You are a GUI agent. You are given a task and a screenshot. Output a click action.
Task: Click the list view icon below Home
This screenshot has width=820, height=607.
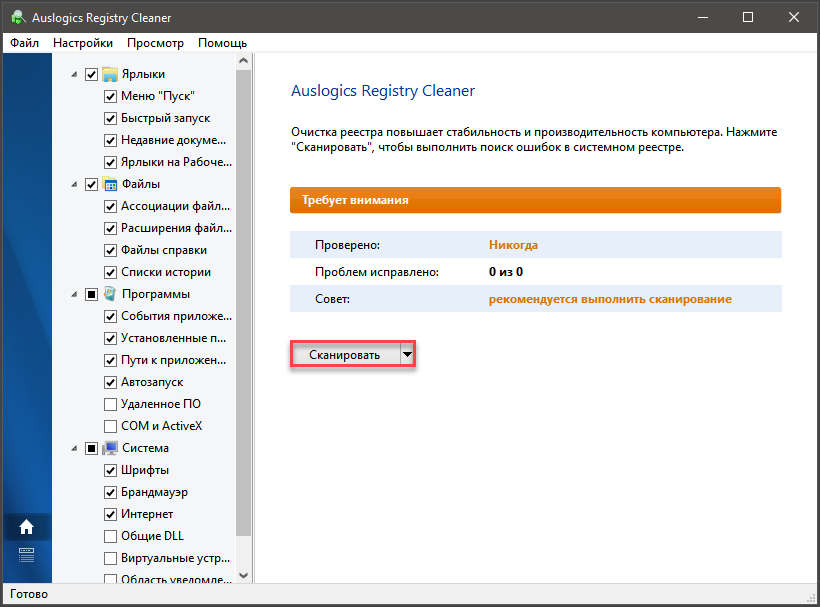(26, 555)
